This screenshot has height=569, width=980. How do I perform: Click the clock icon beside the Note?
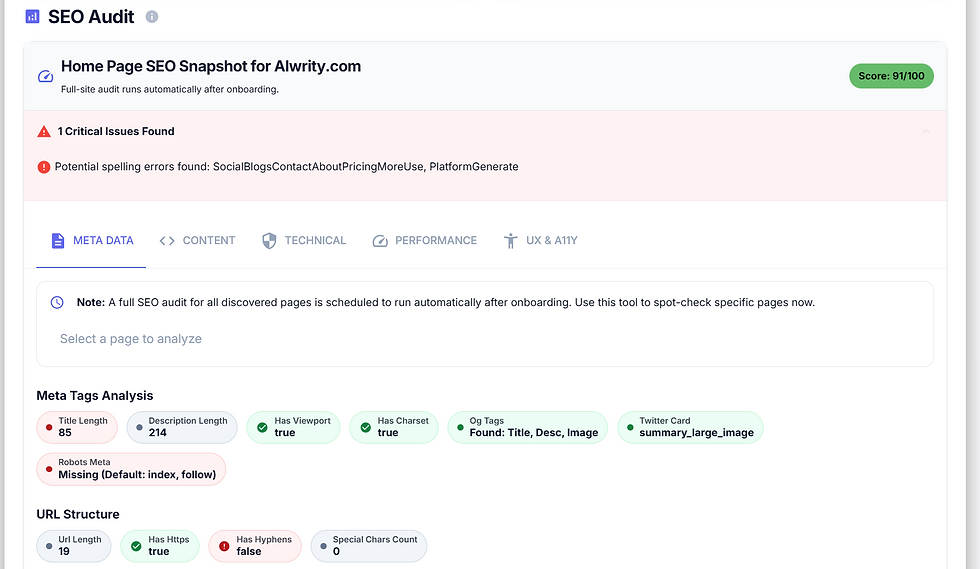point(57,303)
